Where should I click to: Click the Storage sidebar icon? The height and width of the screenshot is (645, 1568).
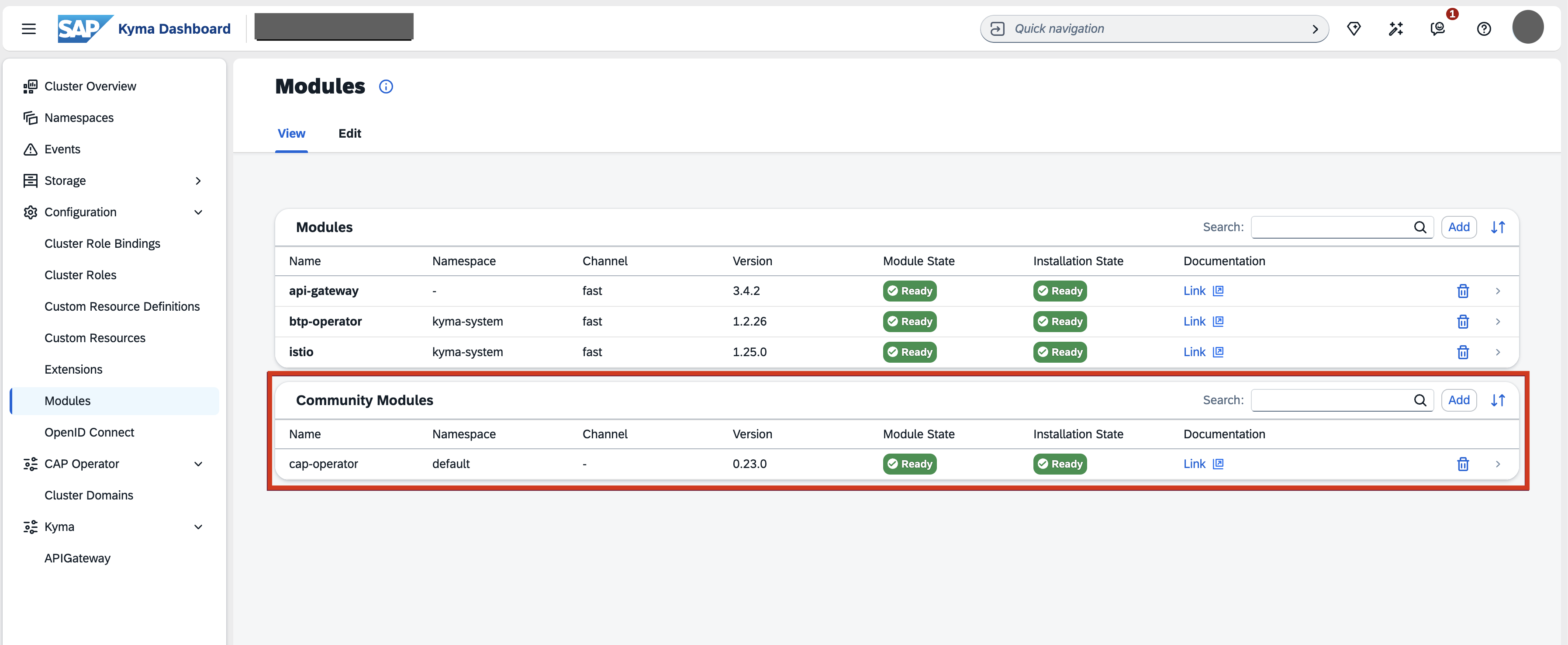31,181
